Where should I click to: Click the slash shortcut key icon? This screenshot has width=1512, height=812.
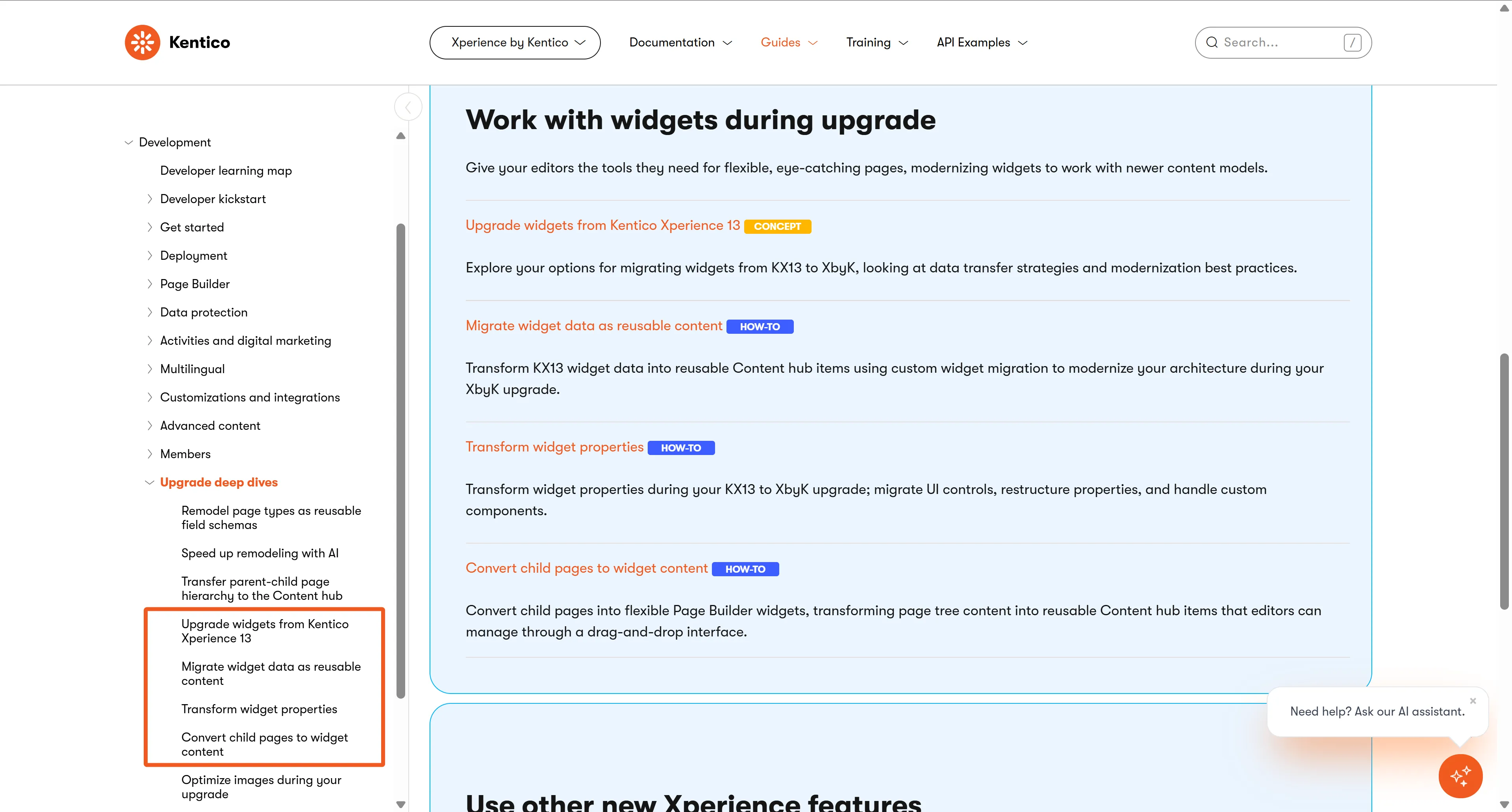(1353, 42)
